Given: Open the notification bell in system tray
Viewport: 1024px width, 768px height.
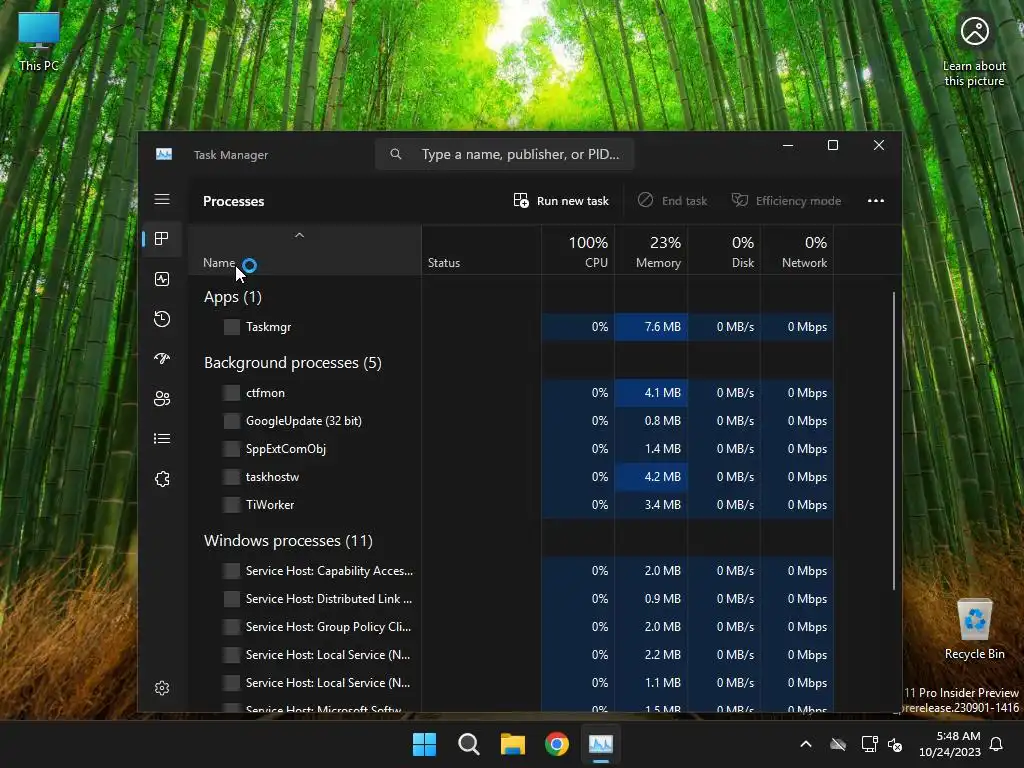Looking at the screenshot, I should pyautogui.click(x=997, y=744).
